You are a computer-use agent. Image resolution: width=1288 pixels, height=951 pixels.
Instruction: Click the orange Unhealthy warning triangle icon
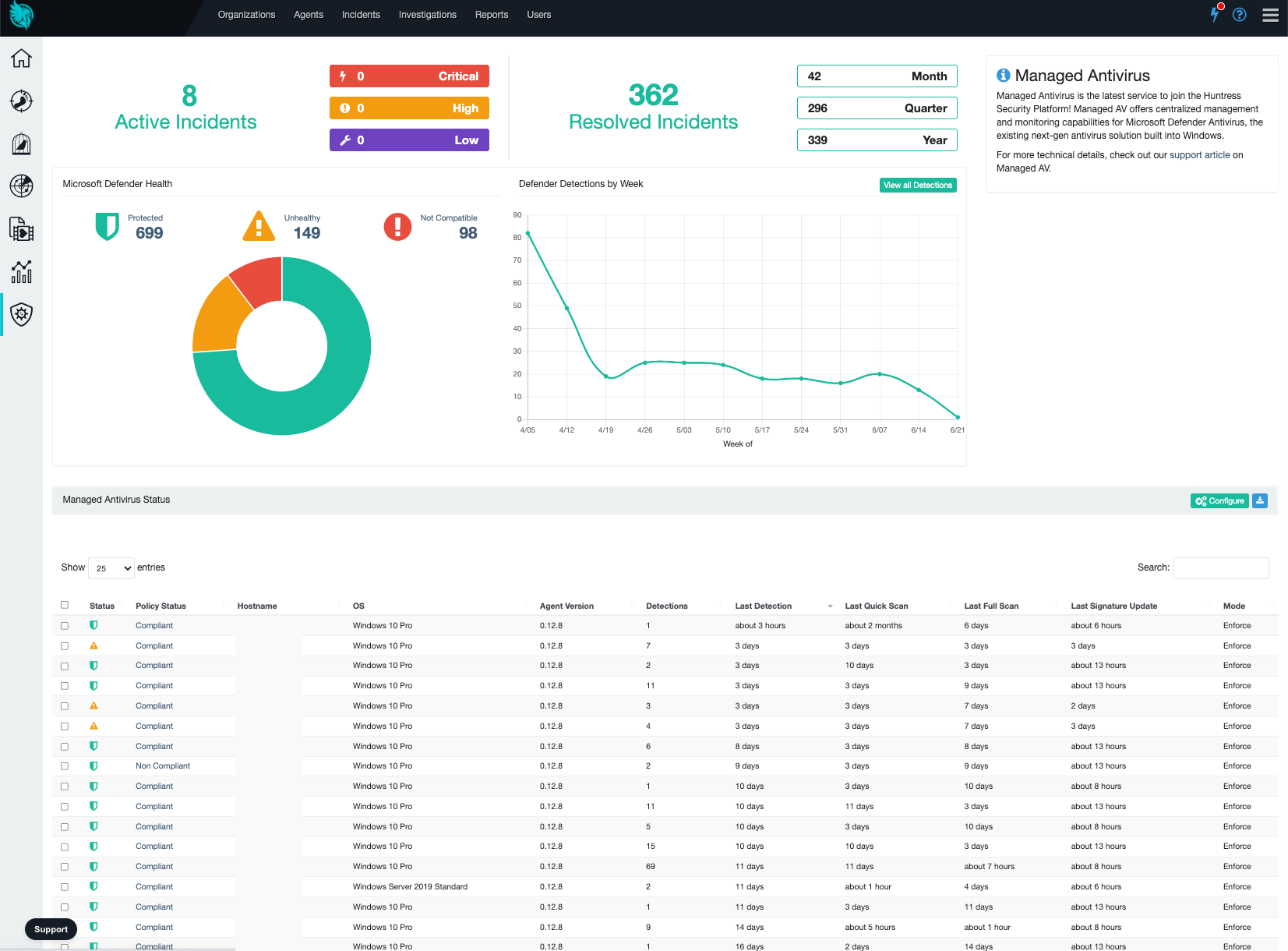click(x=259, y=226)
